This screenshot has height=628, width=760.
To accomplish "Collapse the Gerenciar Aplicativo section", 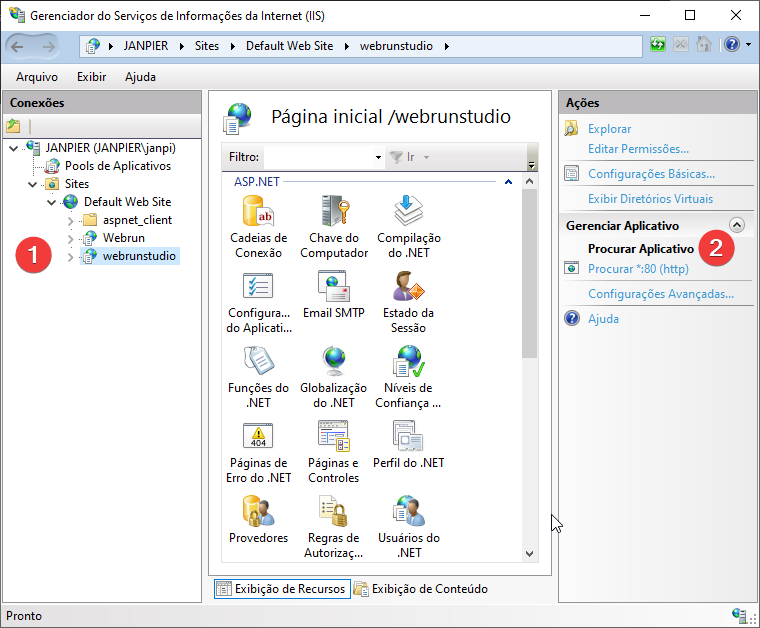I will click(x=738, y=226).
